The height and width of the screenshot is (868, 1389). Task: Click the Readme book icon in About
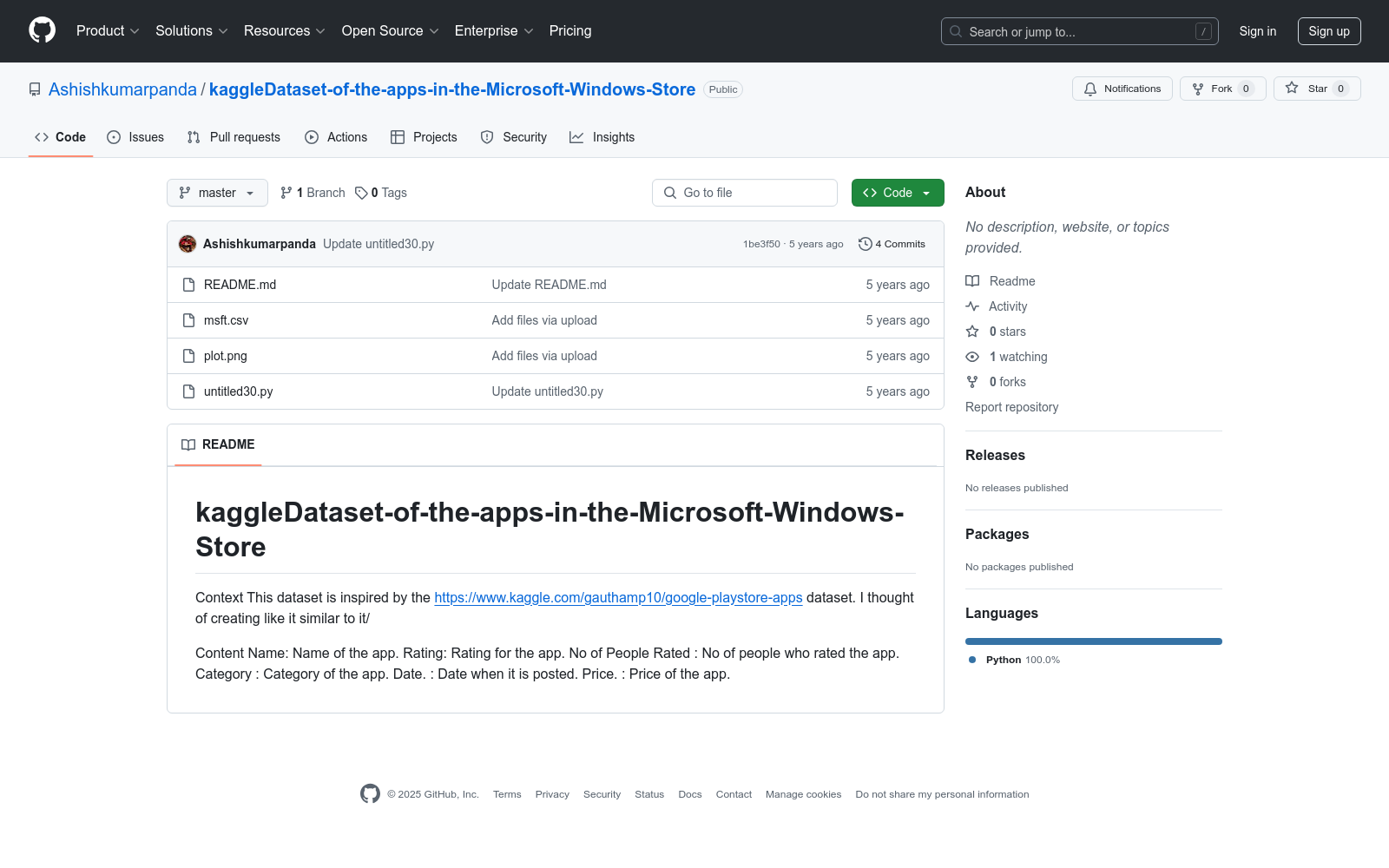(x=972, y=281)
